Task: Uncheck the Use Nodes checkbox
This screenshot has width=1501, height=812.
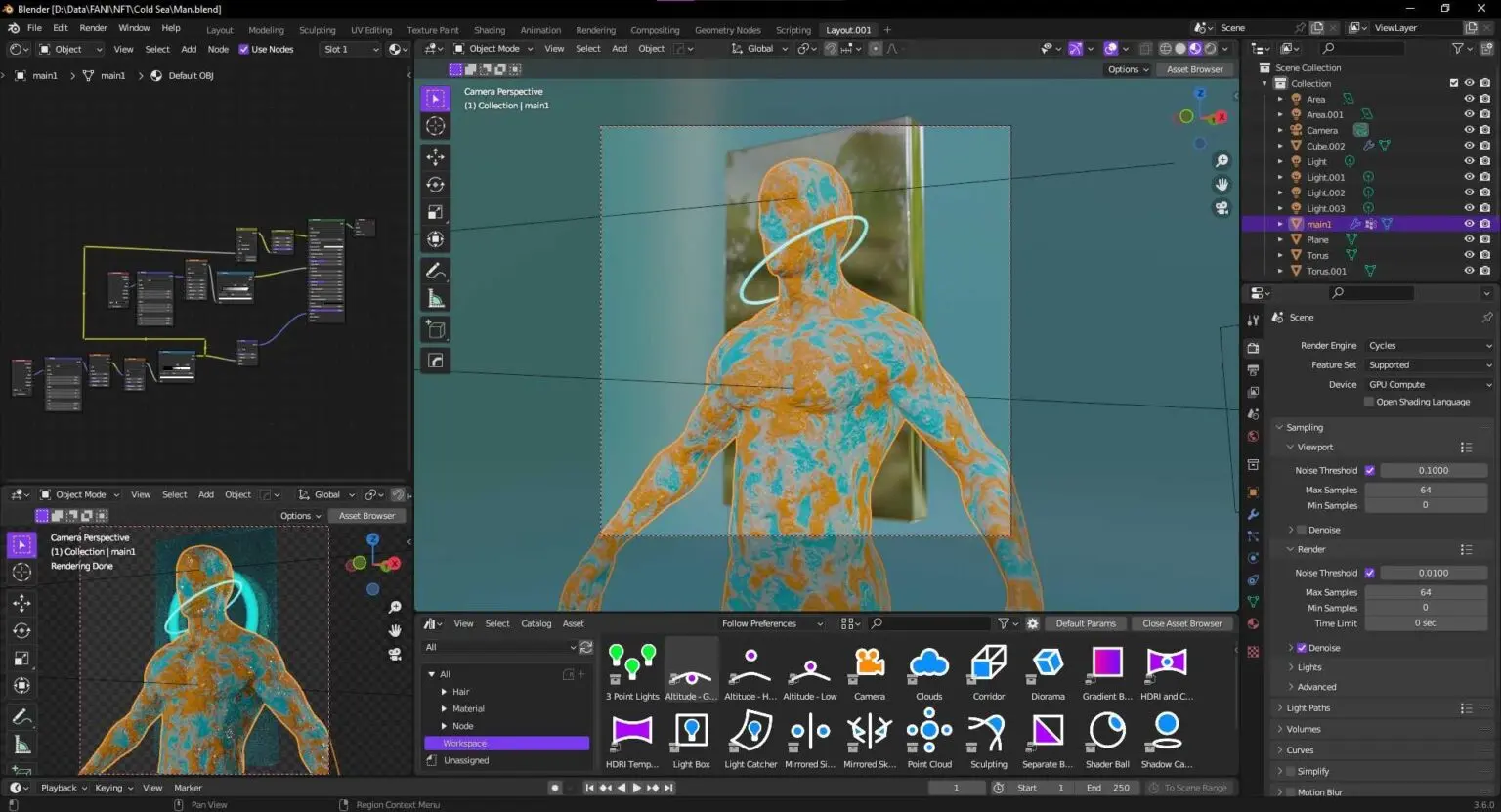Action: coord(244,49)
